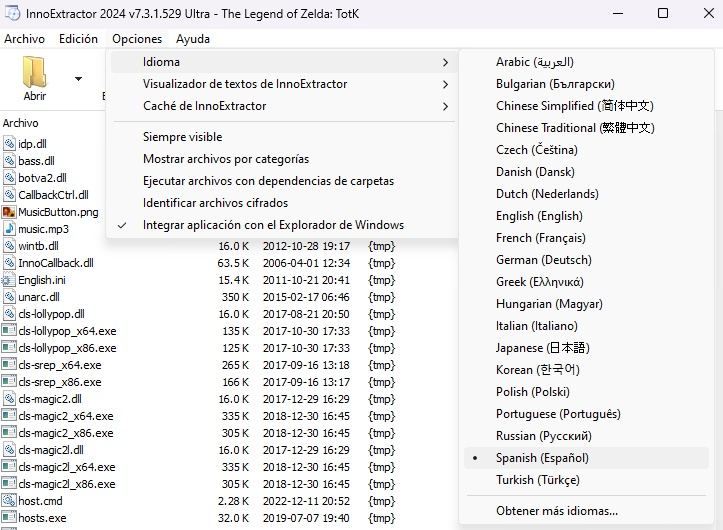The height and width of the screenshot is (530, 723).
Task: Select Hungarian (Magyar) language
Action: tap(586, 304)
